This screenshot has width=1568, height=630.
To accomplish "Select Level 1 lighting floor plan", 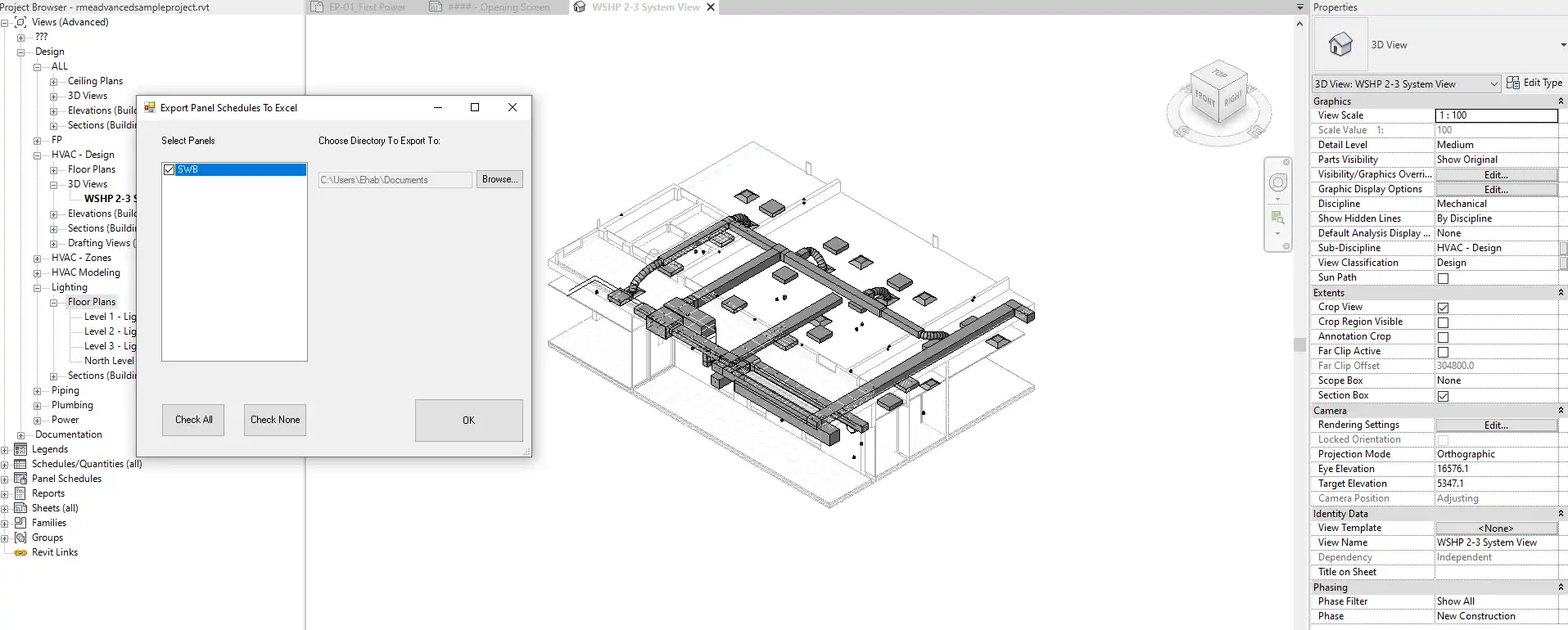I will 110,317.
